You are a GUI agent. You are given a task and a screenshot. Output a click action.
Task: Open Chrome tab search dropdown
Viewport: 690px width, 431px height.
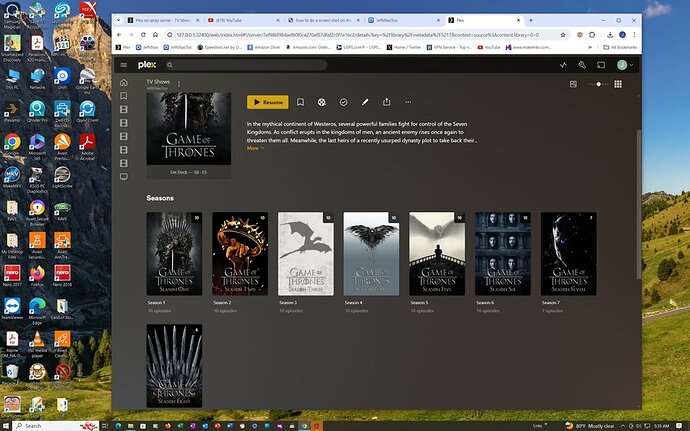(118, 20)
